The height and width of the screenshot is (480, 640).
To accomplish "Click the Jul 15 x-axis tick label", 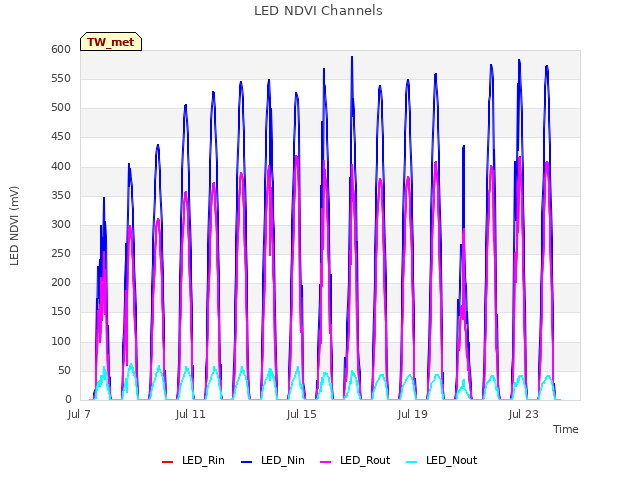I will pyautogui.click(x=302, y=414).
